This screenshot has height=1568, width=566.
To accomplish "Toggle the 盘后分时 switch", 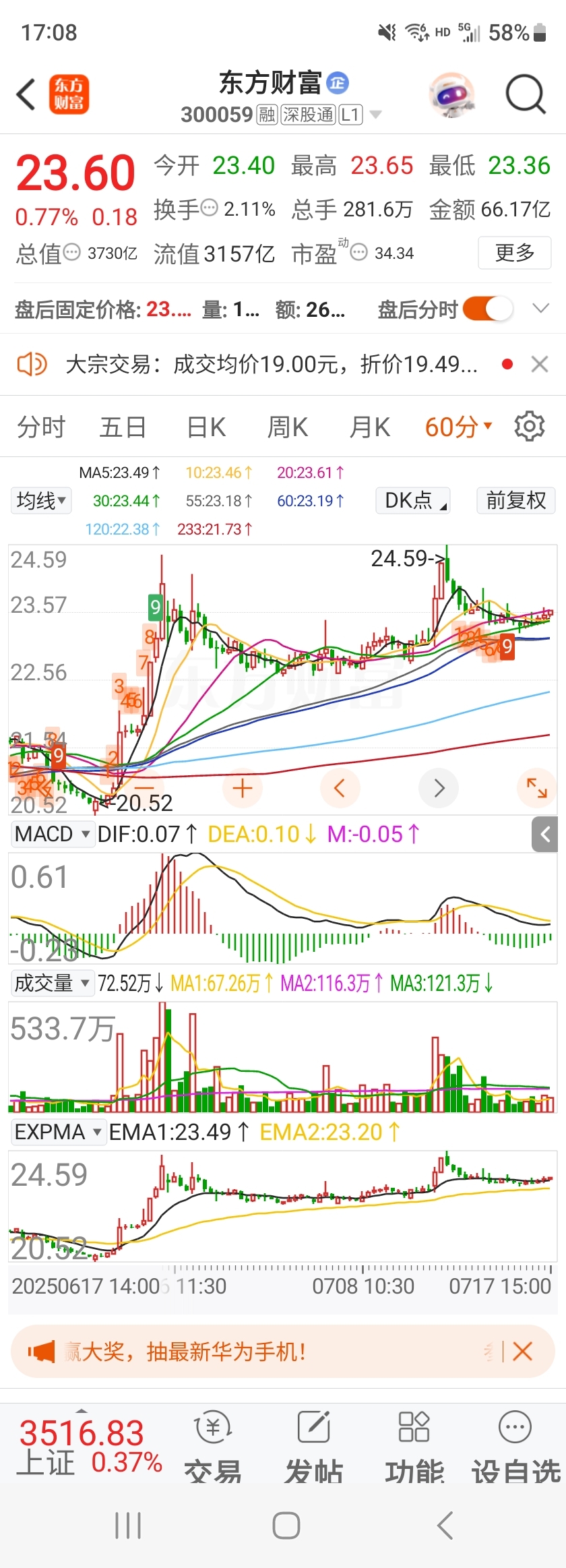I will coord(488,309).
